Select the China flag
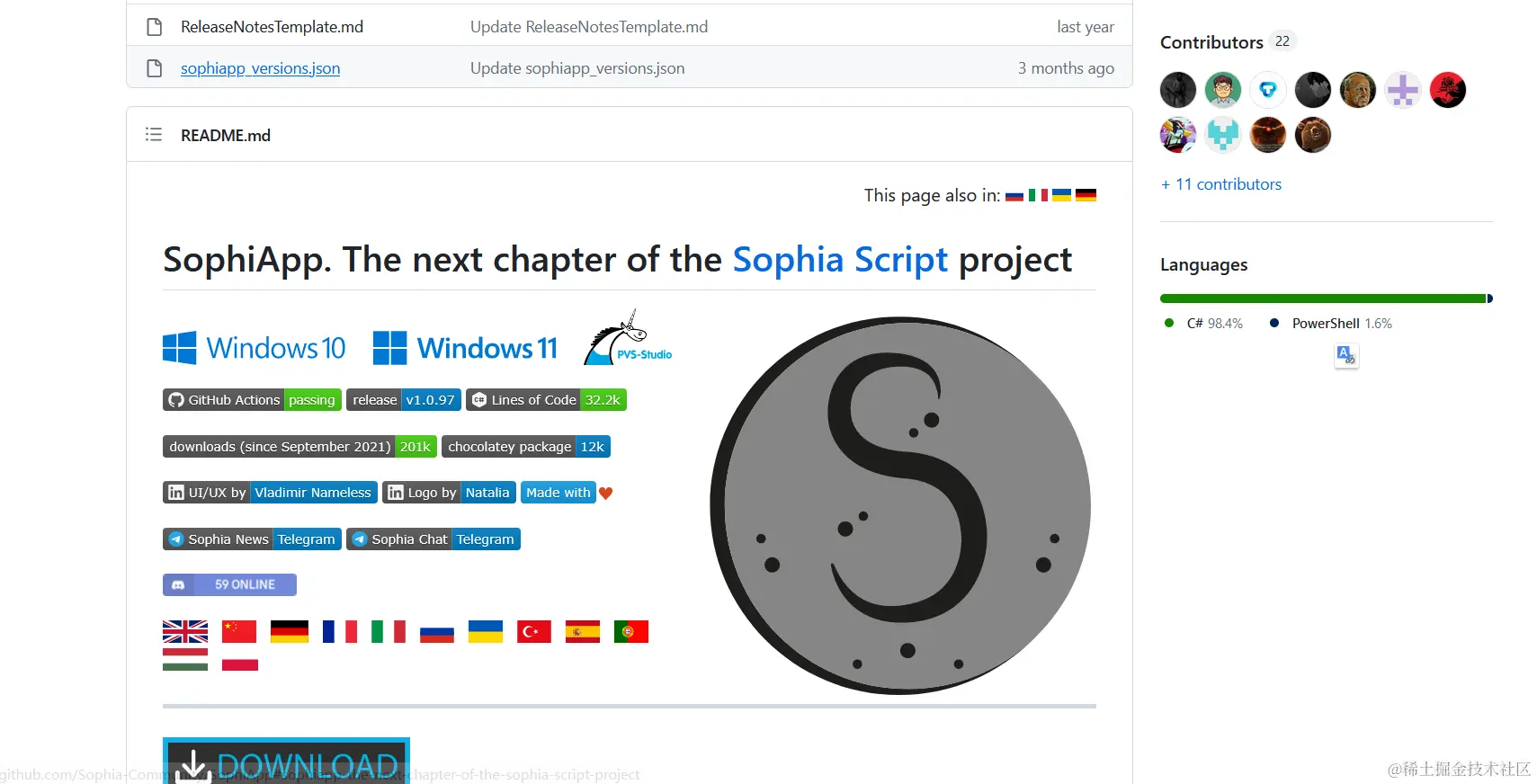The image size is (1537, 784). [x=239, y=632]
